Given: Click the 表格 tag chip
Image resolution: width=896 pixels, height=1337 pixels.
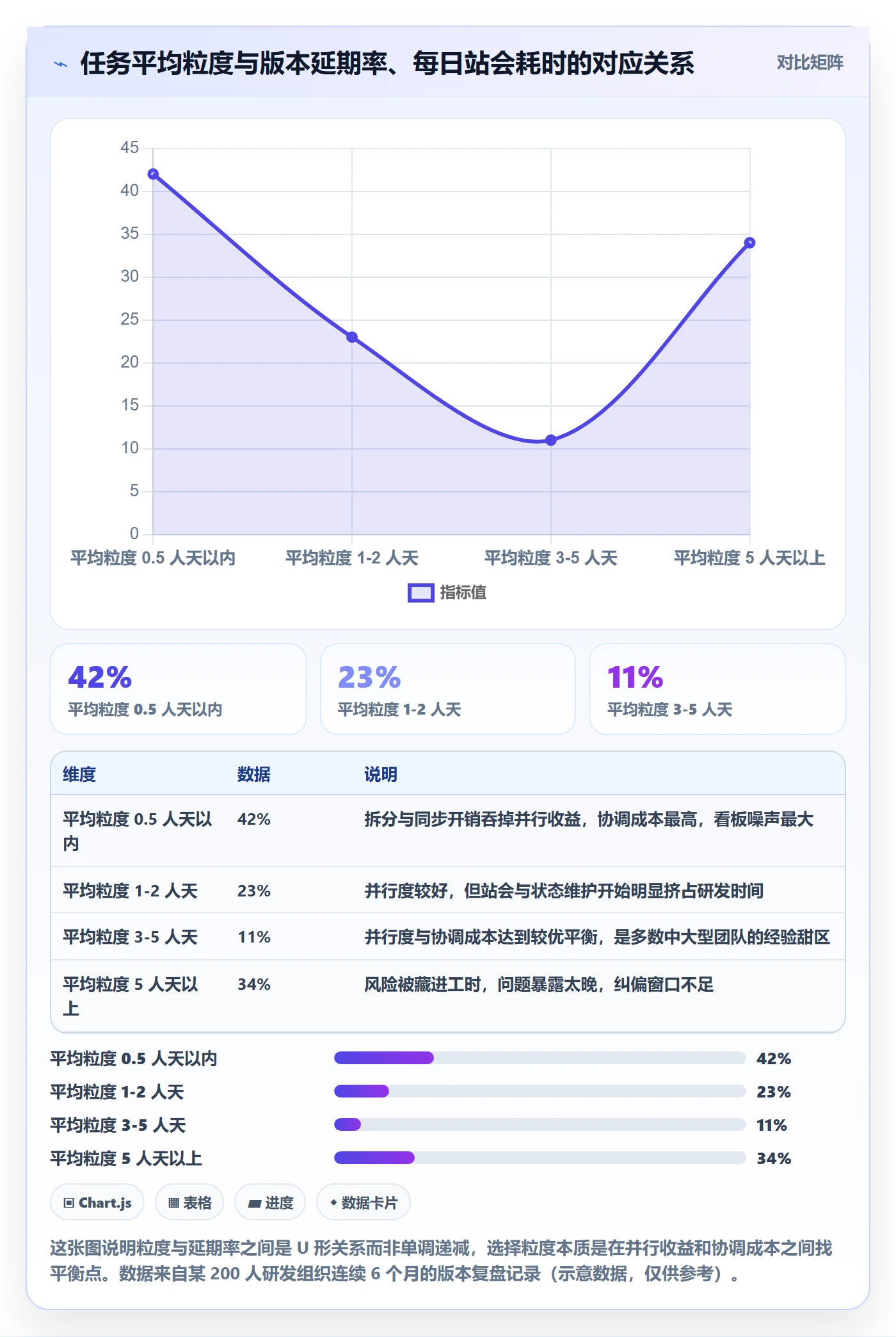Looking at the screenshot, I should pyautogui.click(x=189, y=1203).
